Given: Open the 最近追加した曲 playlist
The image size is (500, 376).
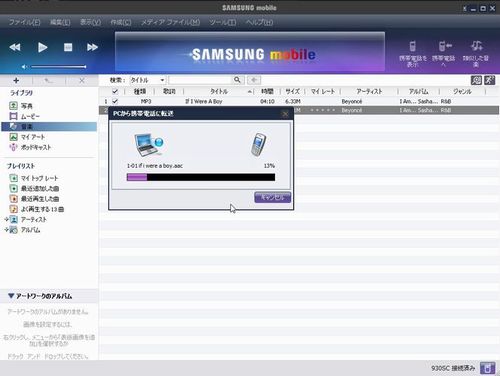Looking at the screenshot, I should coord(40,189).
